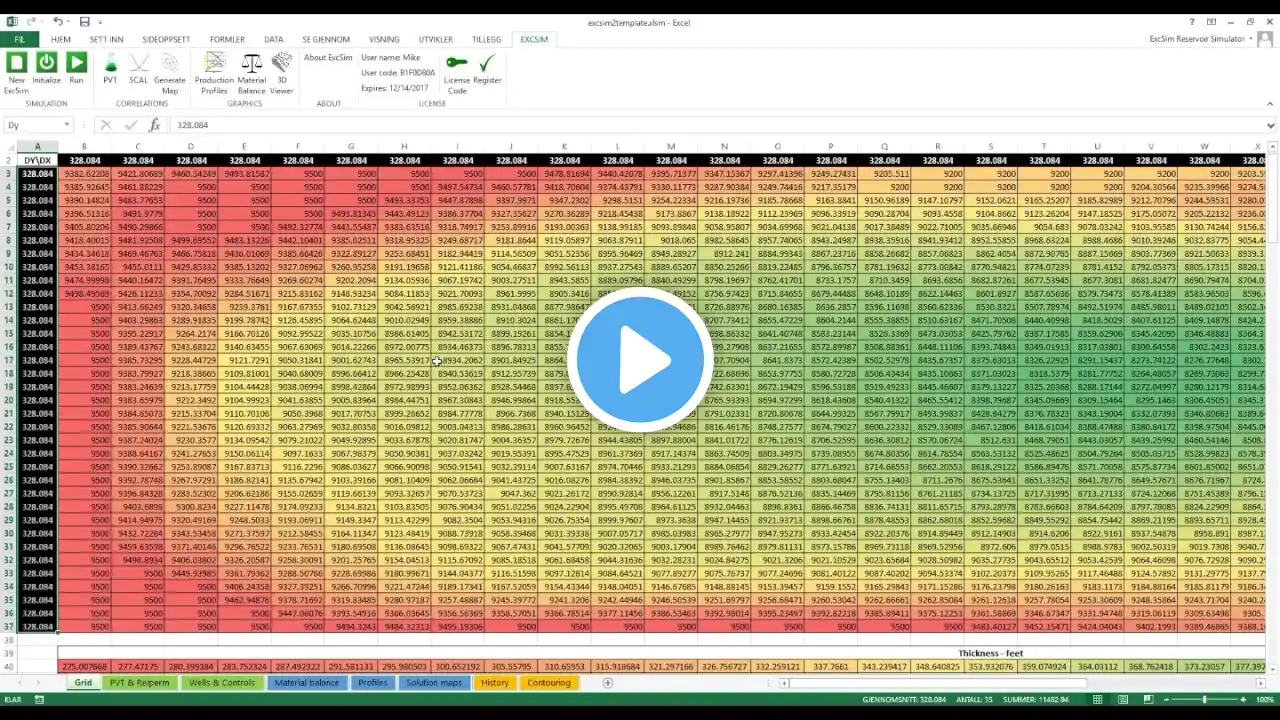Click the ribbon display options icon

point(1211,22)
